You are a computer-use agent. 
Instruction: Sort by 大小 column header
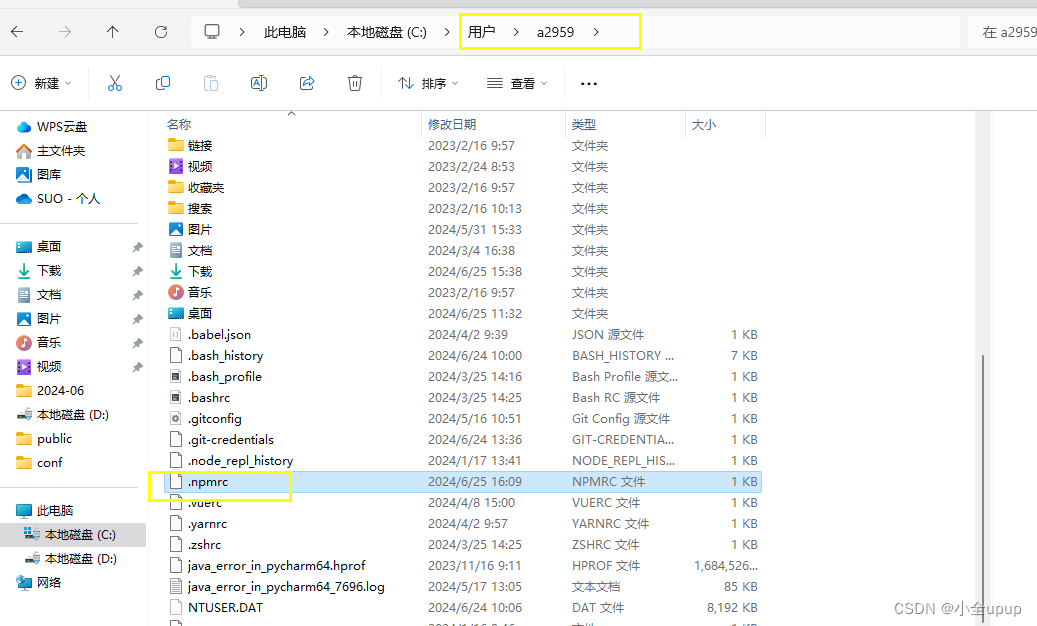pos(704,124)
